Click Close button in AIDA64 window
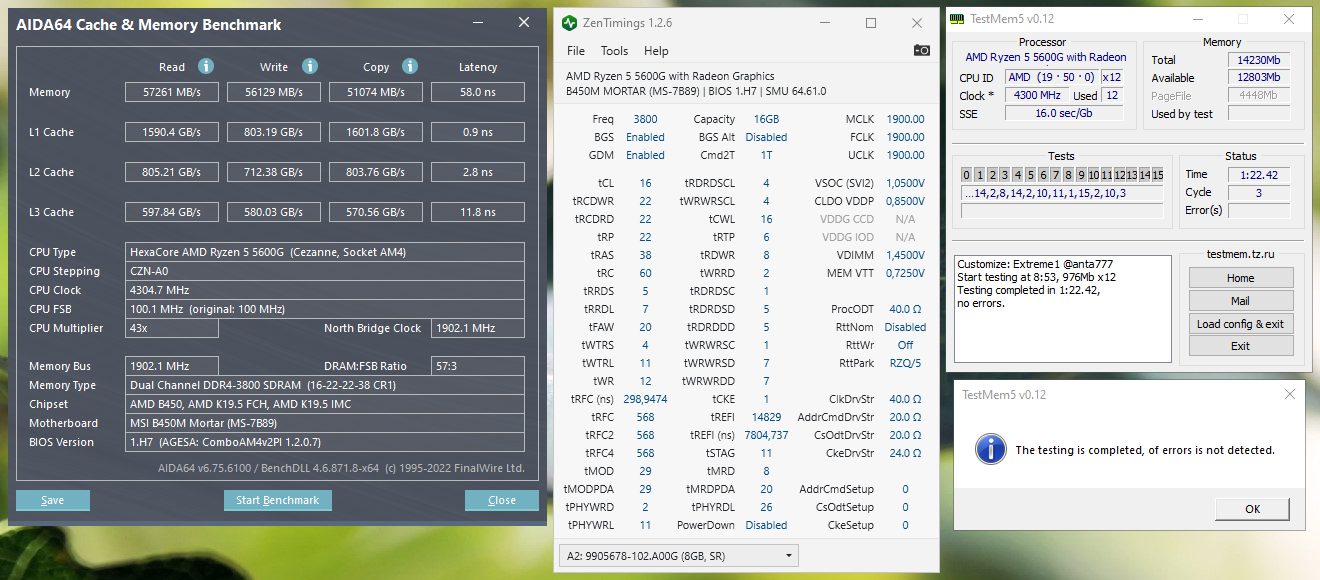This screenshot has height=580, width=1320. tap(502, 500)
